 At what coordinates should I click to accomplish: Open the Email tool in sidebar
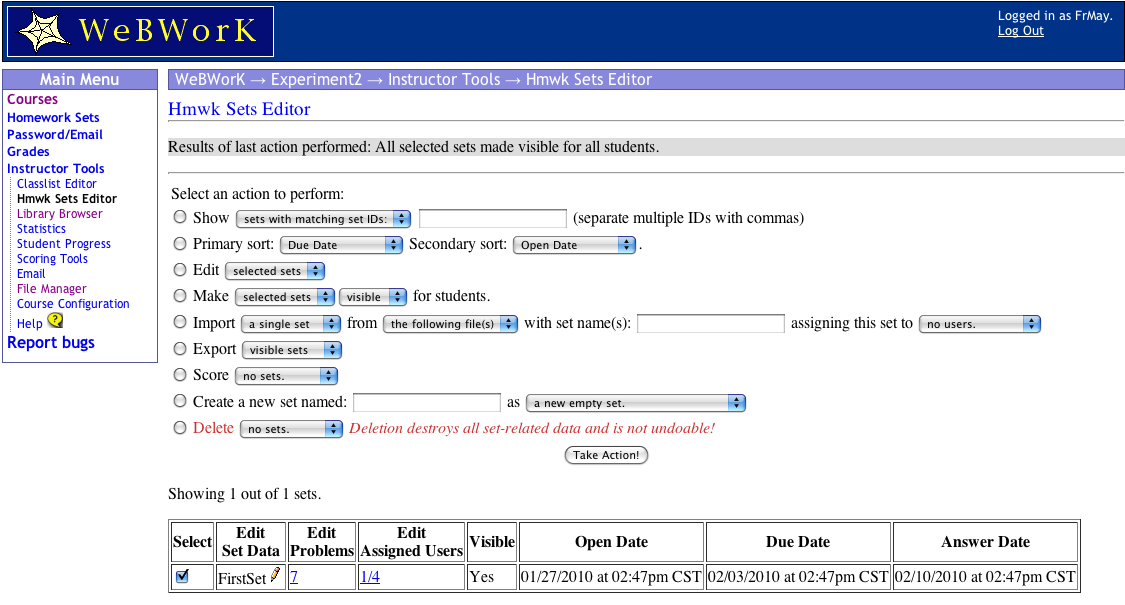click(31, 274)
